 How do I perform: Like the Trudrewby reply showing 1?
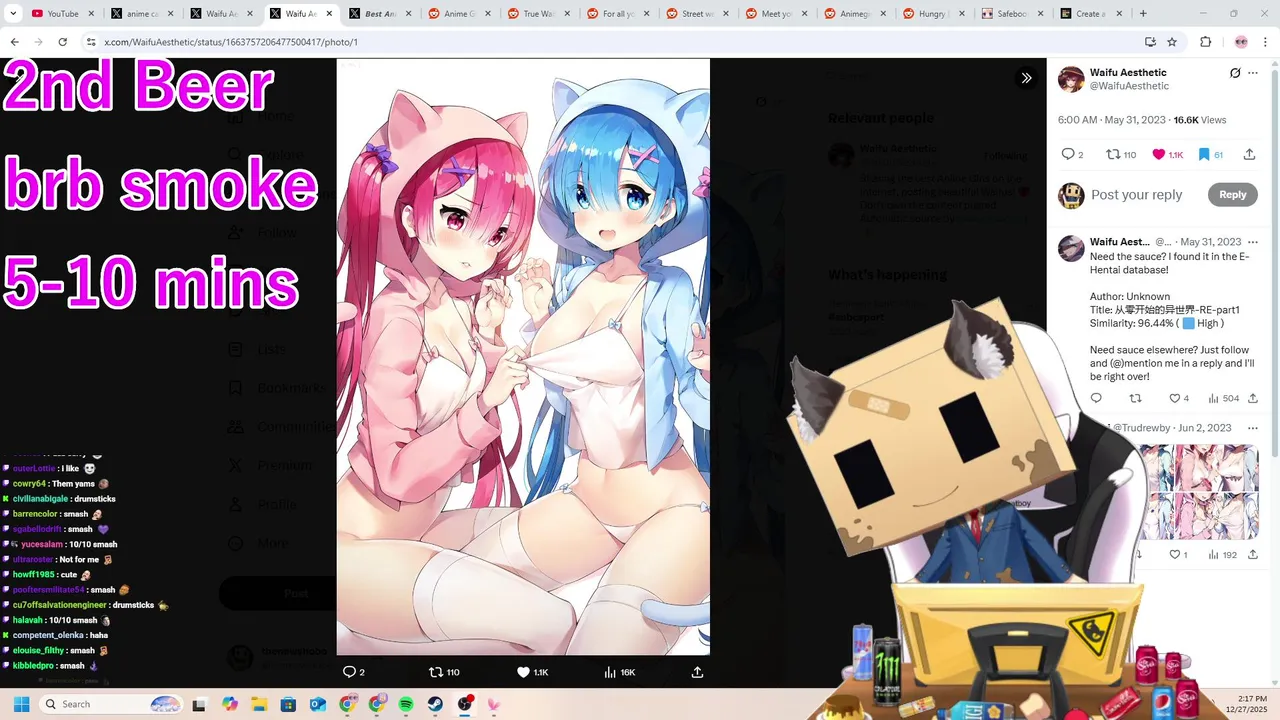pos(1175,554)
